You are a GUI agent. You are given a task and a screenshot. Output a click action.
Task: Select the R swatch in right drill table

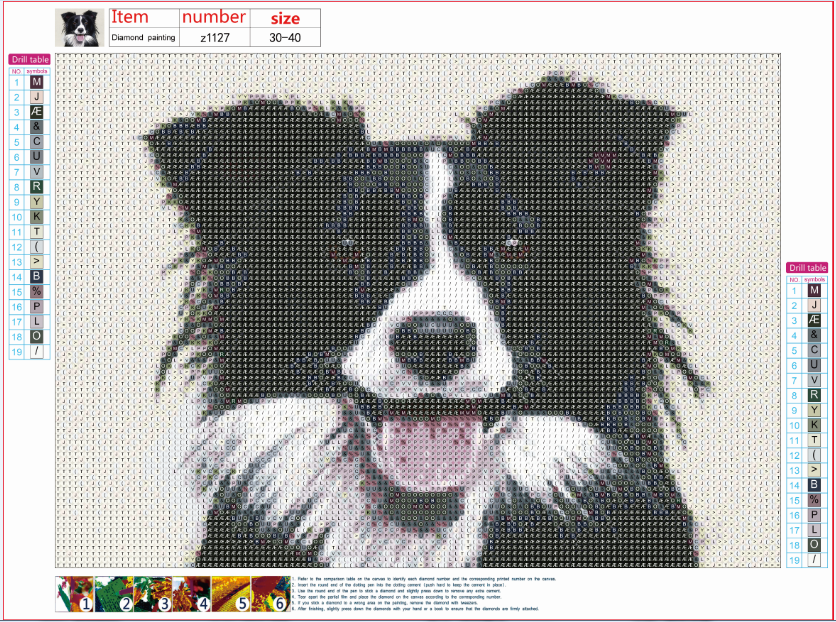pyautogui.click(x=814, y=395)
